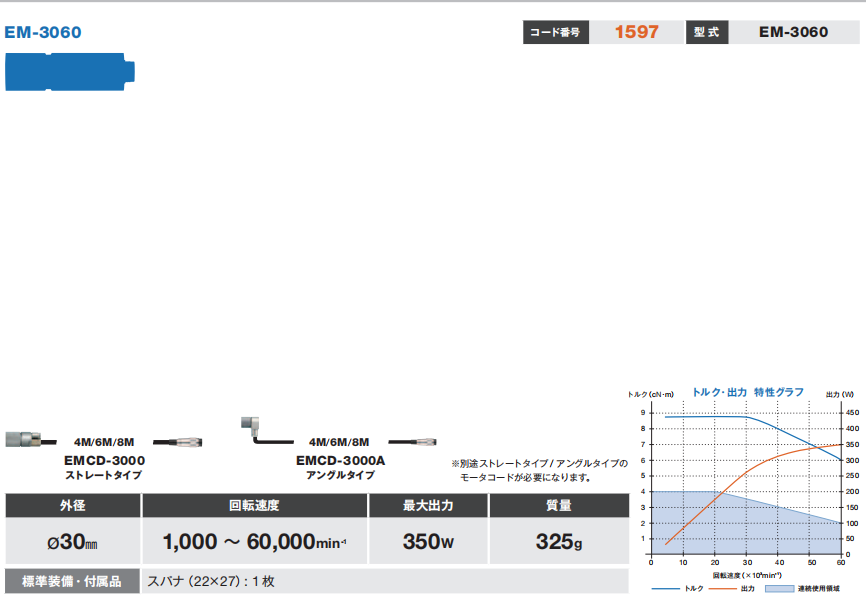
Task: Select the orange code number 1597
Action: tap(636, 32)
